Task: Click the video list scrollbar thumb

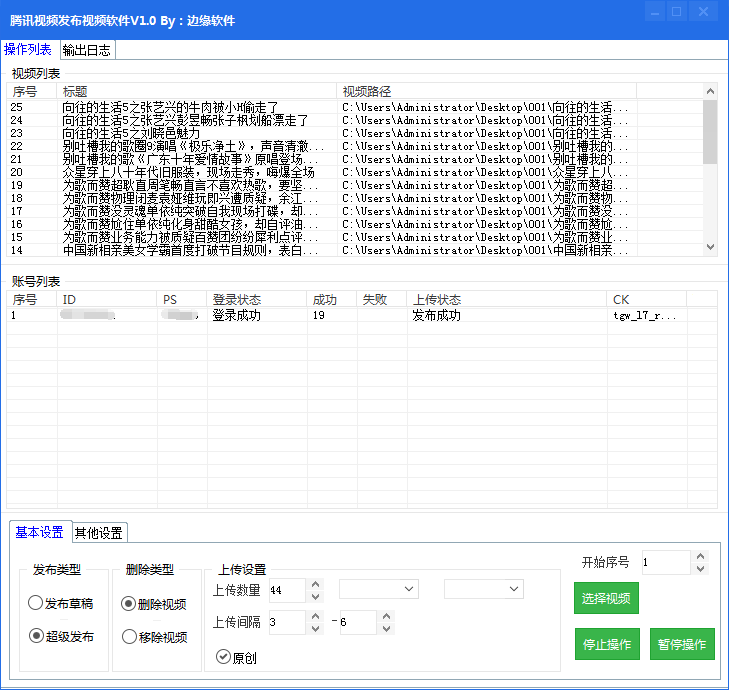Action: pos(710,132)
